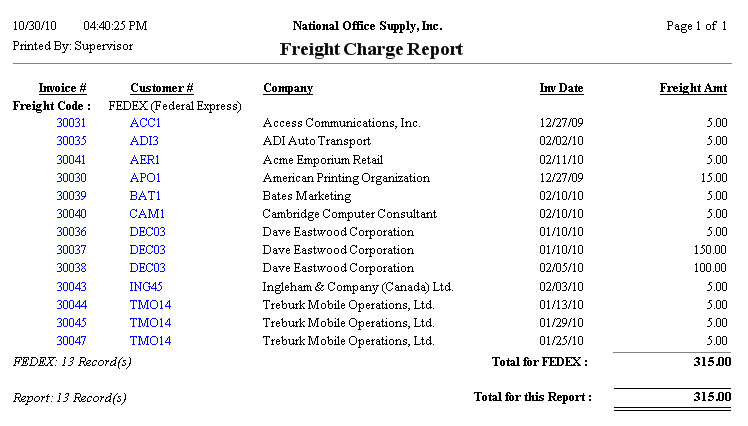The width and height of the screenshot is (748, 426).
Task: Open customer ACC1 record
Action: point(146,123)
